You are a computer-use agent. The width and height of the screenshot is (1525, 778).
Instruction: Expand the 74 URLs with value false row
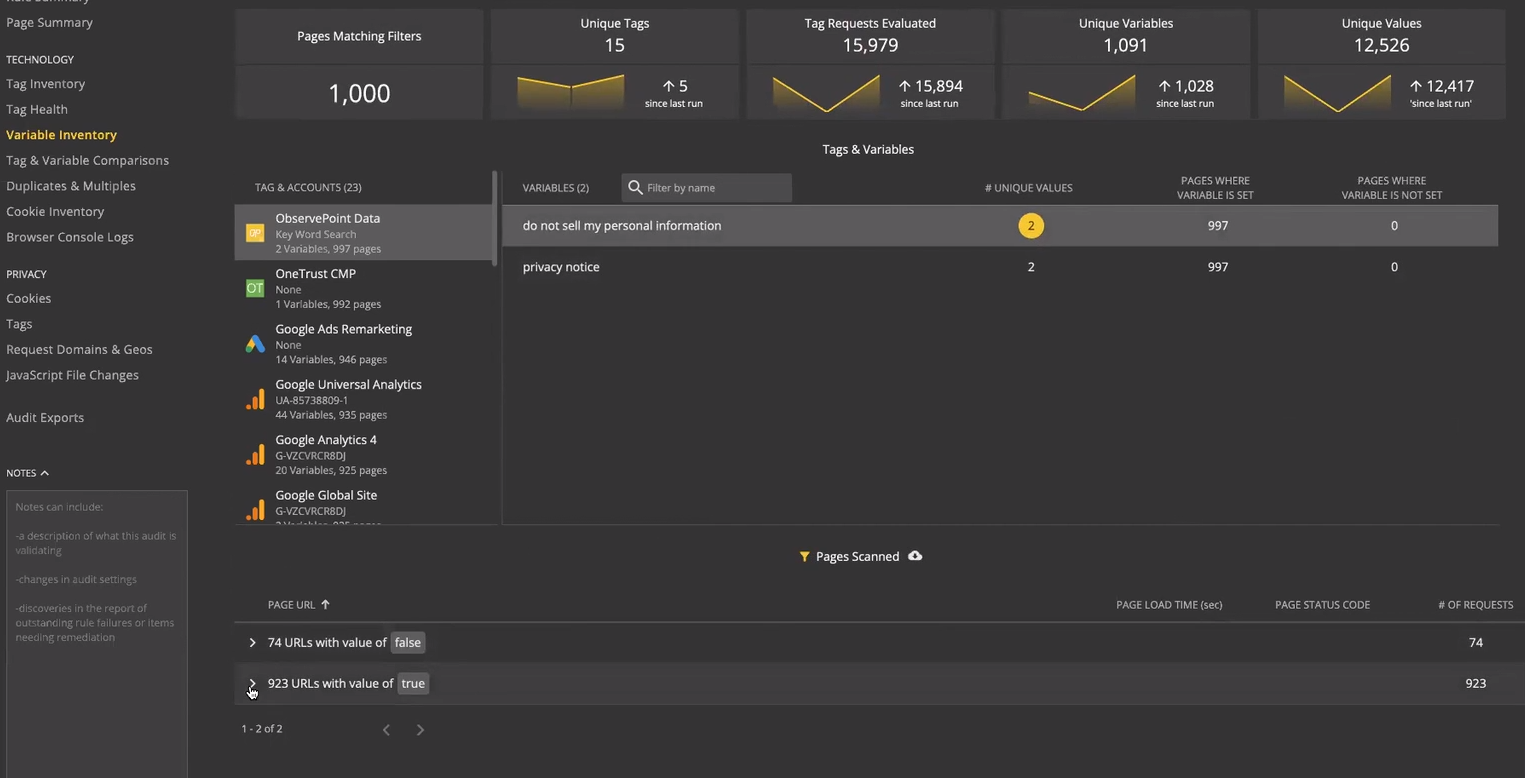click(x=252, y=643)
